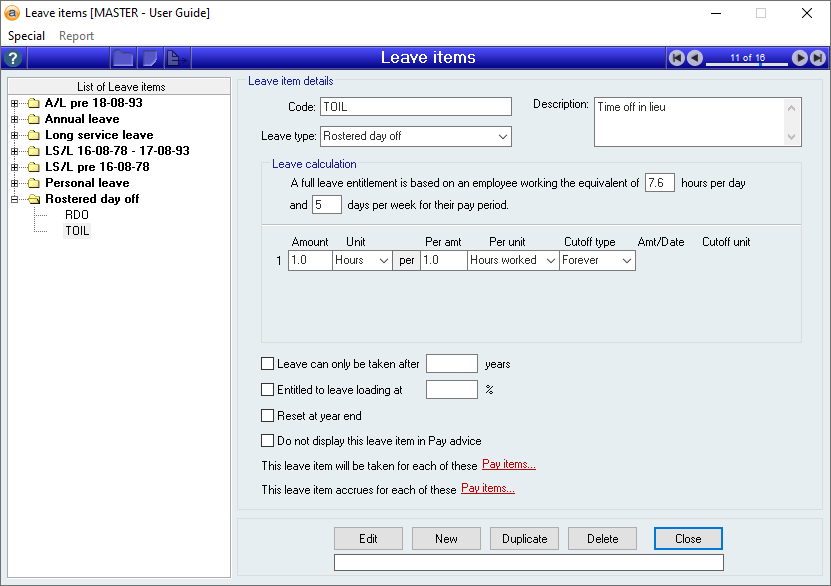The width and height of the screenshot is (831, 586).
Task: Click the note page icon in toolbar
Action: click(149, 58)
